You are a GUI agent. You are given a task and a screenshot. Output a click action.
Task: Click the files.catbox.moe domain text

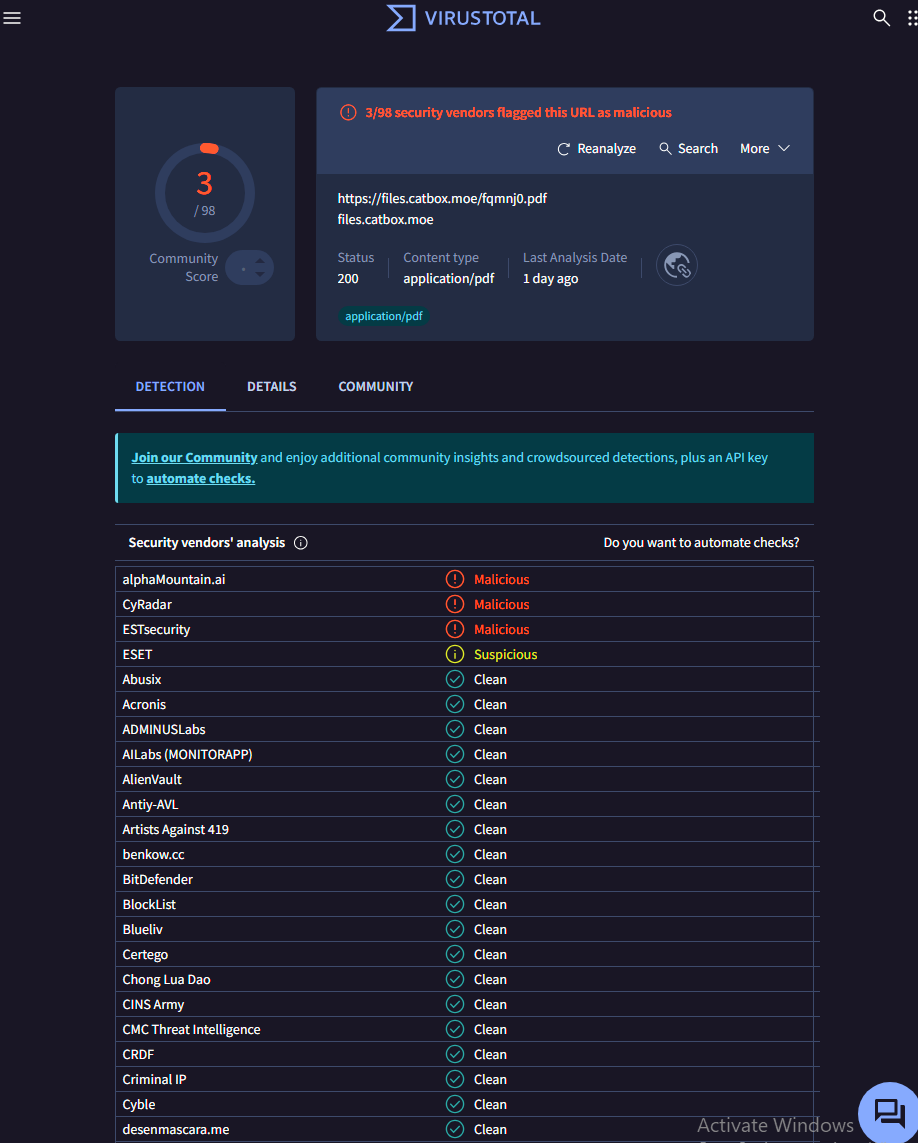385,219
